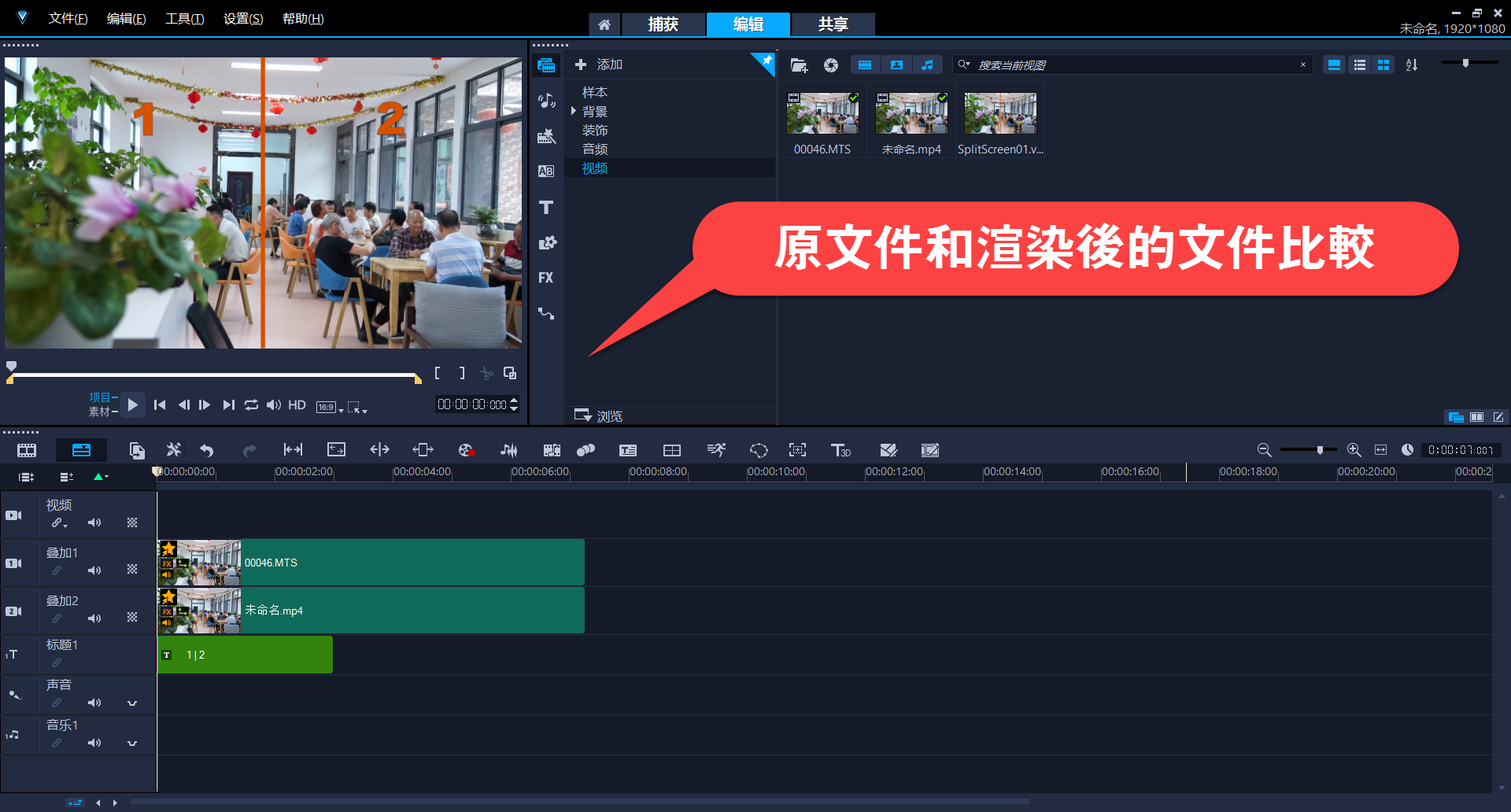The width and height of the screenshot is (1511, 812).
Task: Open the Media library panel icon
Action: [546, 65]
